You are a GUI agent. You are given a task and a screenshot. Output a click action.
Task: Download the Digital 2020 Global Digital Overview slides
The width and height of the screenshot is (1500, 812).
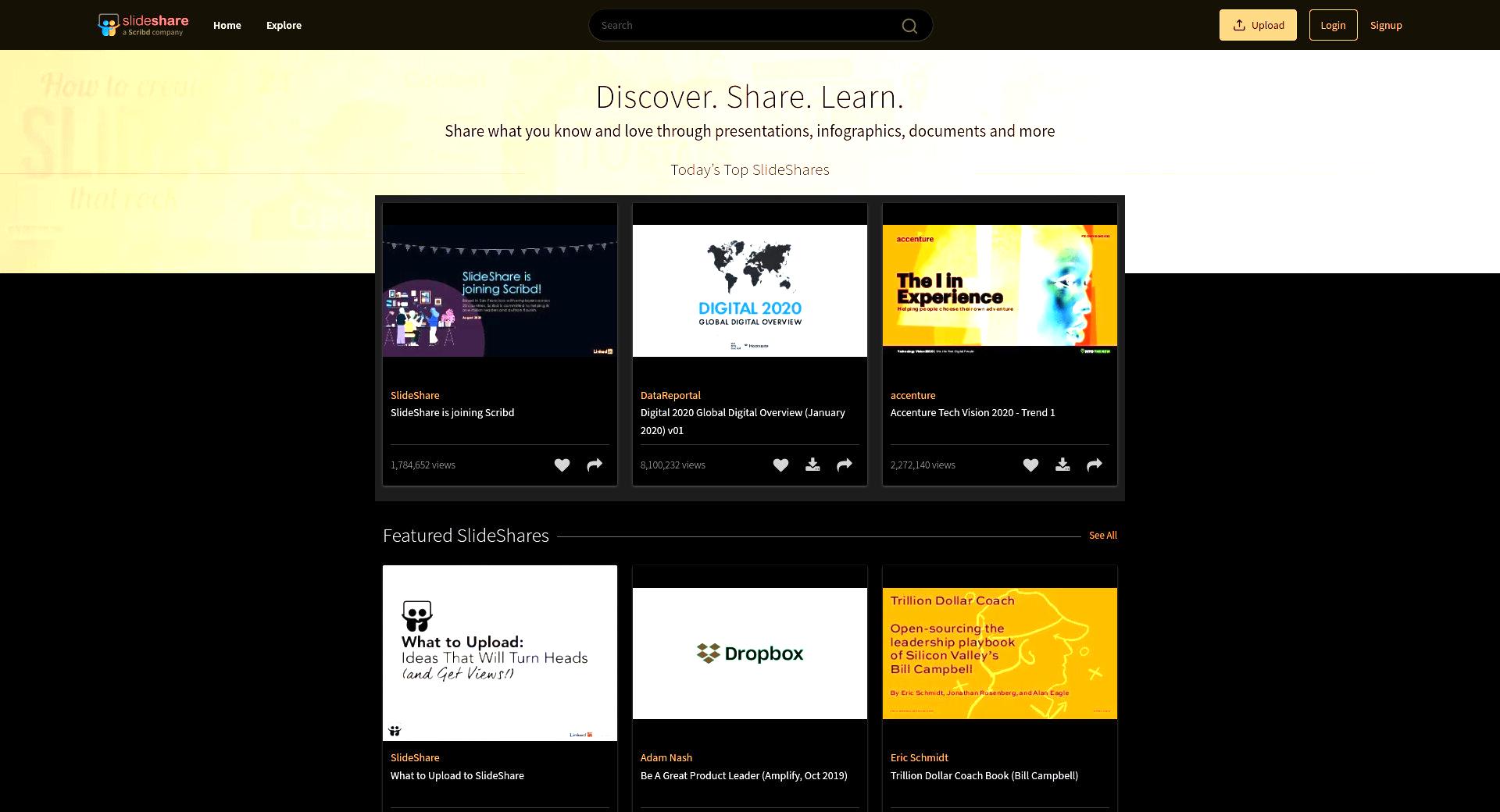point(812,465)
